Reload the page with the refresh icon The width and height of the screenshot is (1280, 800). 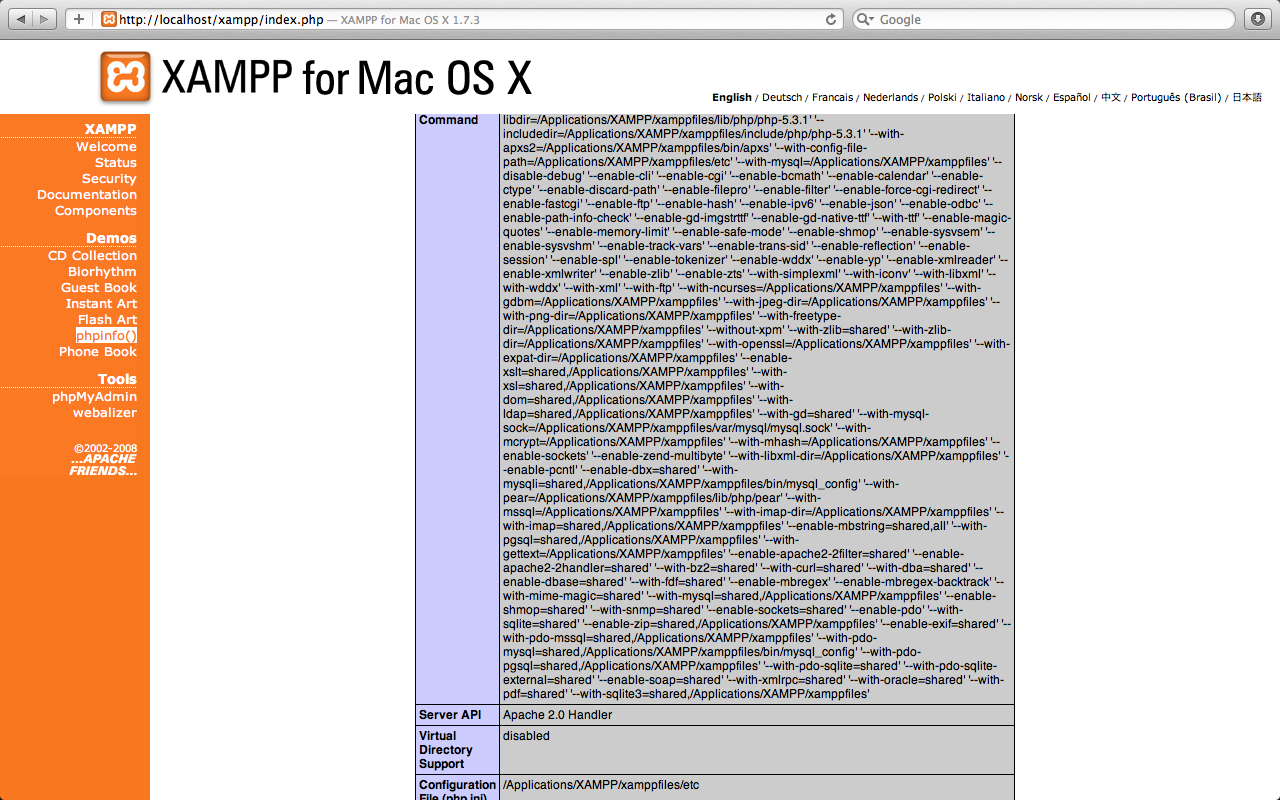[830, 19]
